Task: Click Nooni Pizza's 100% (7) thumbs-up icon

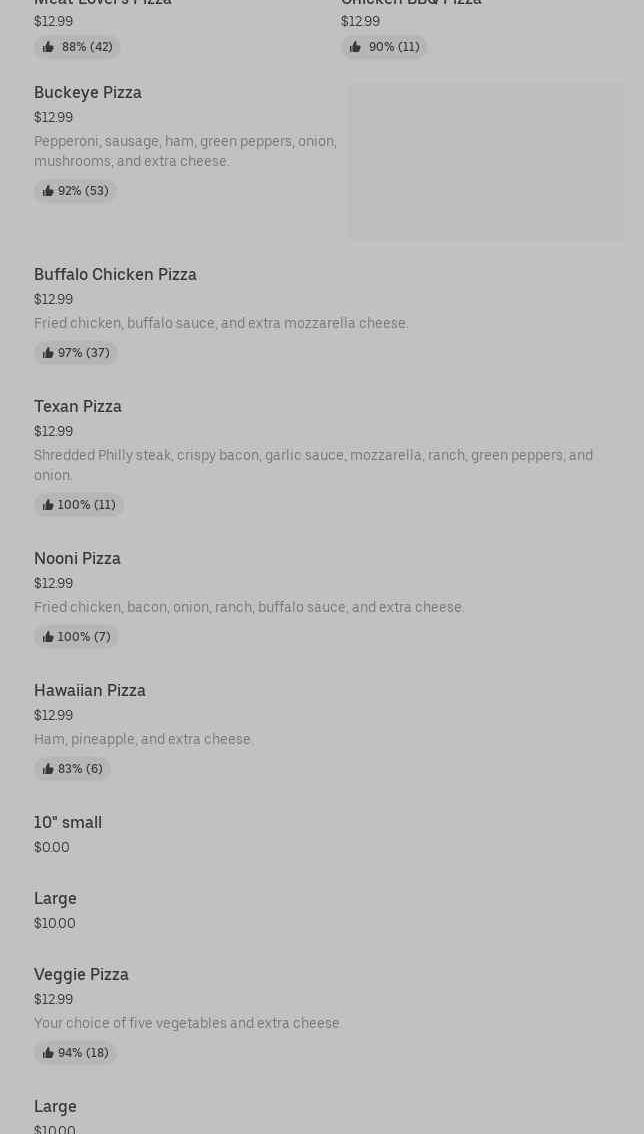Action: [x=48, y=637]
